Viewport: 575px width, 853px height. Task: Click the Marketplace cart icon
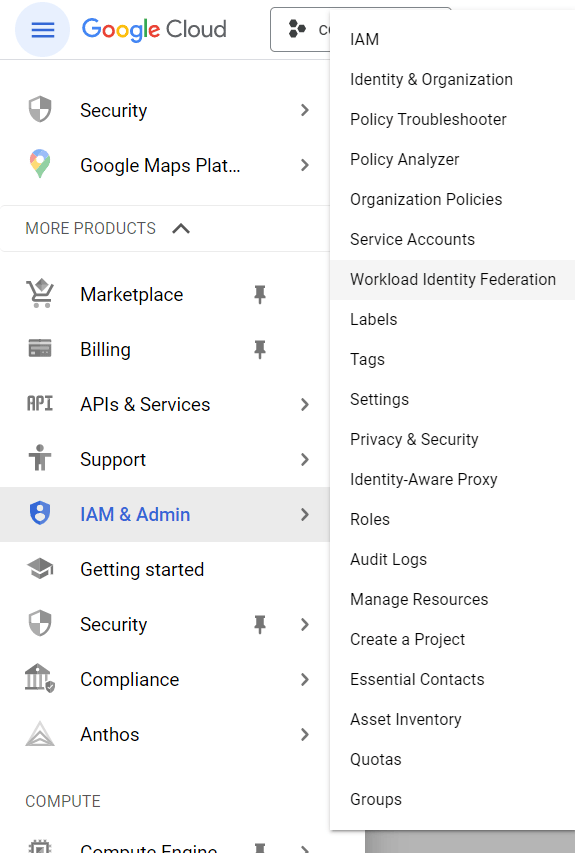click(x=40, y=294)
